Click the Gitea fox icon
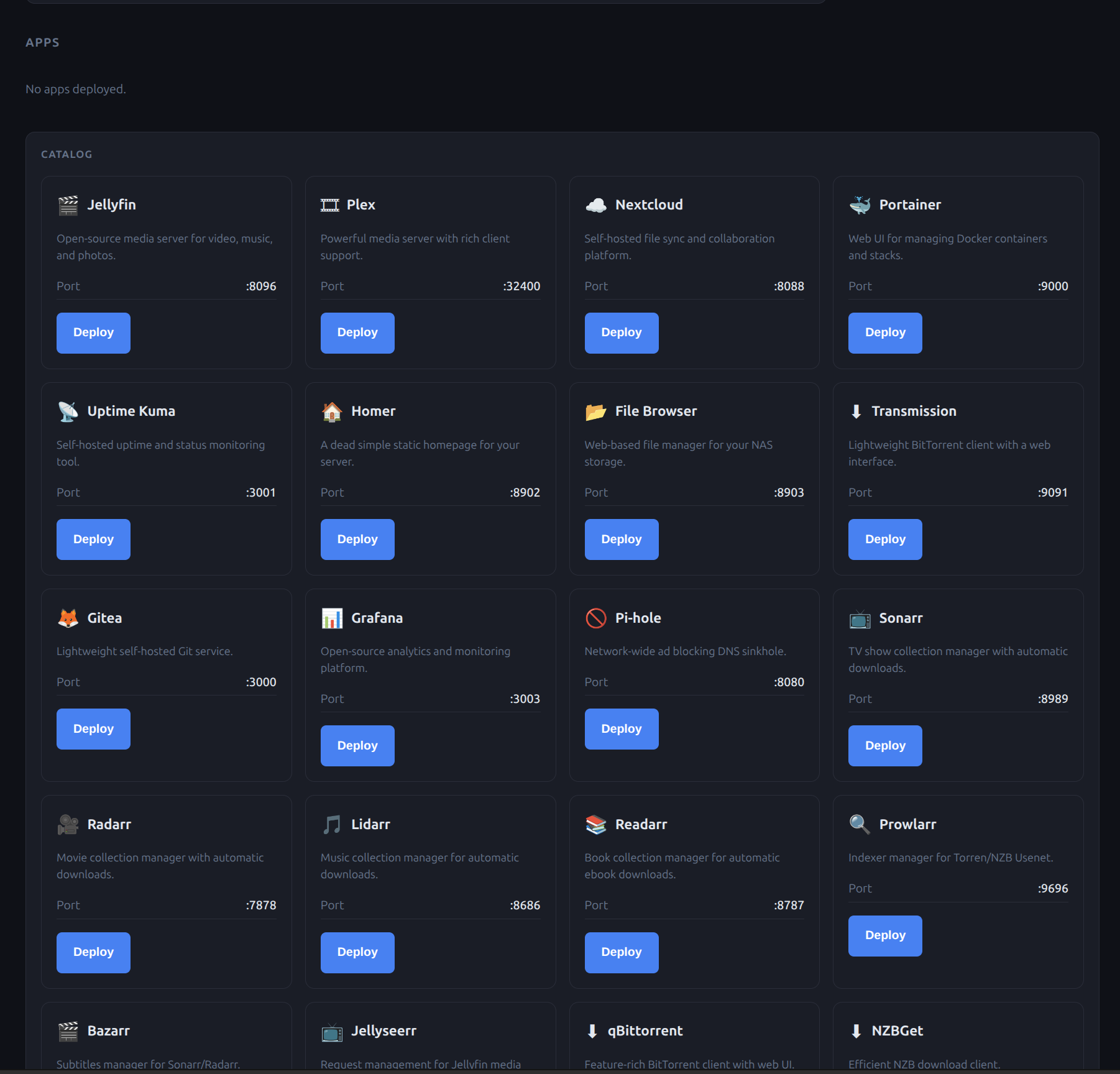Viewport: 1120px width, 1074px height. [x=68, y=618]
